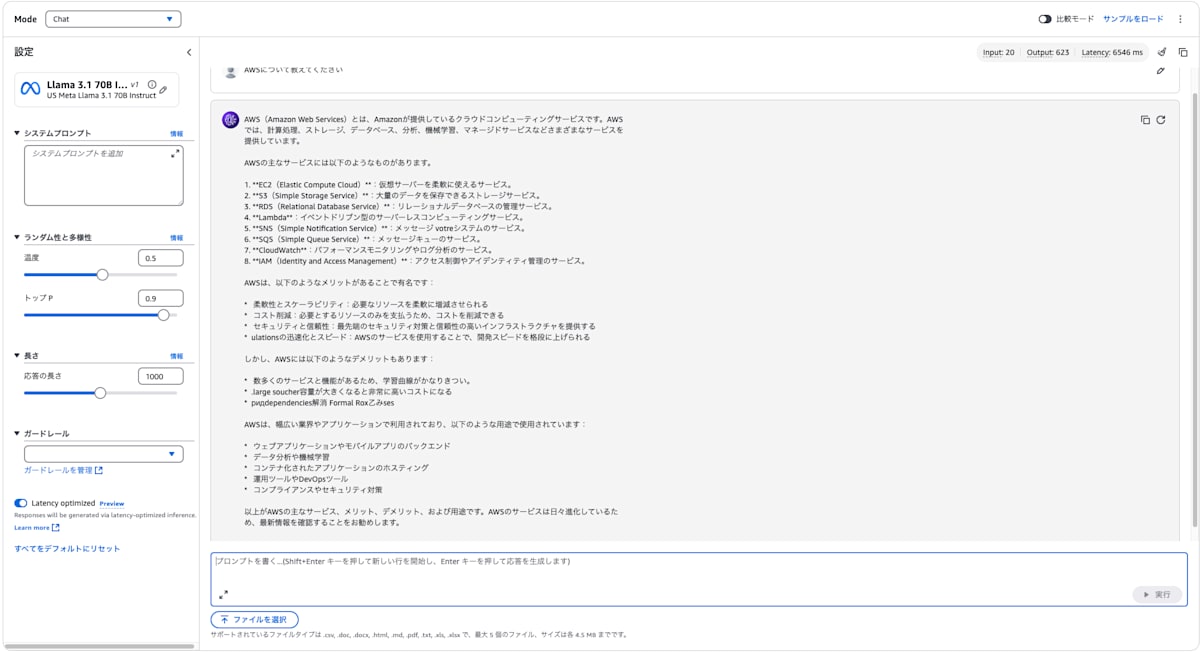Click the Input: 20 token metric
Screen dimensions: 1200x653
998,52
